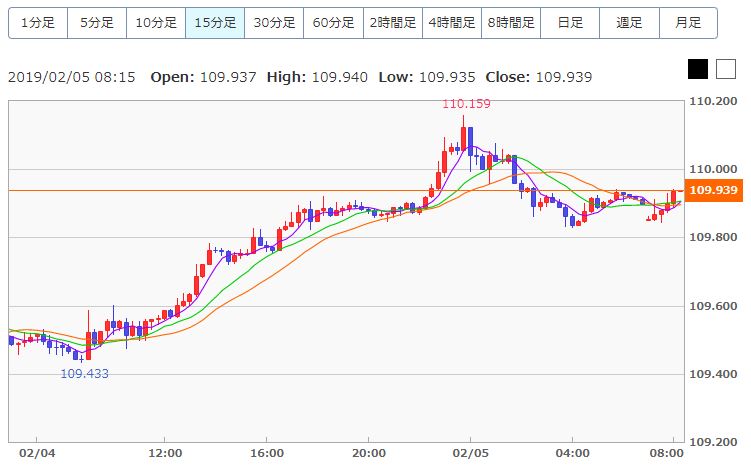Select the 8時間足 timeframe
Image resolution: width=751 pixels, height=469 pixels.
(x=511, y=23)
